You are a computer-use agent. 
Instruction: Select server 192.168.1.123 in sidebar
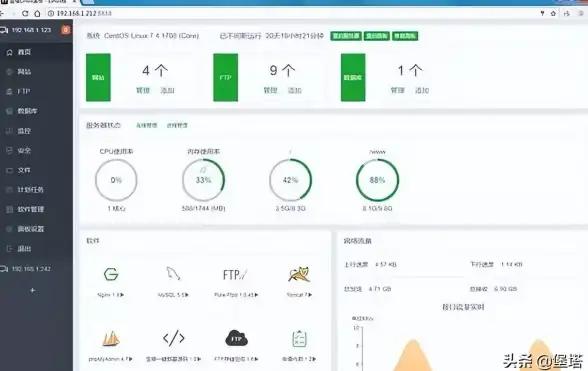(x=31, y=30)
